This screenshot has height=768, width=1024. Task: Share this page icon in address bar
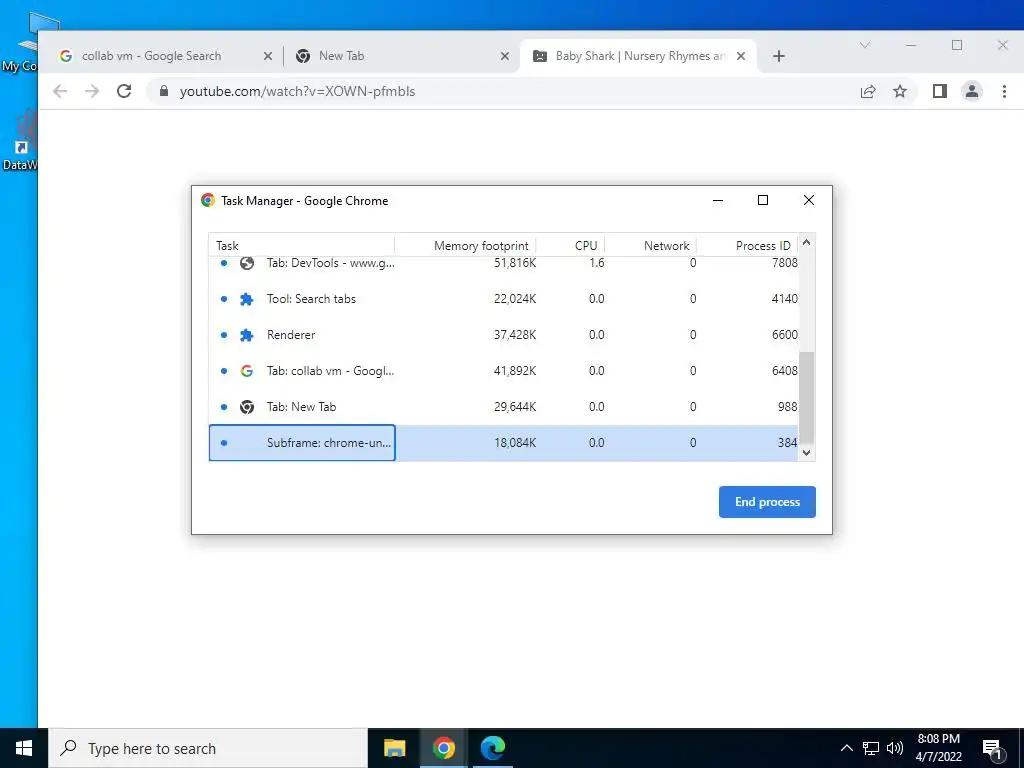(868, 91)
